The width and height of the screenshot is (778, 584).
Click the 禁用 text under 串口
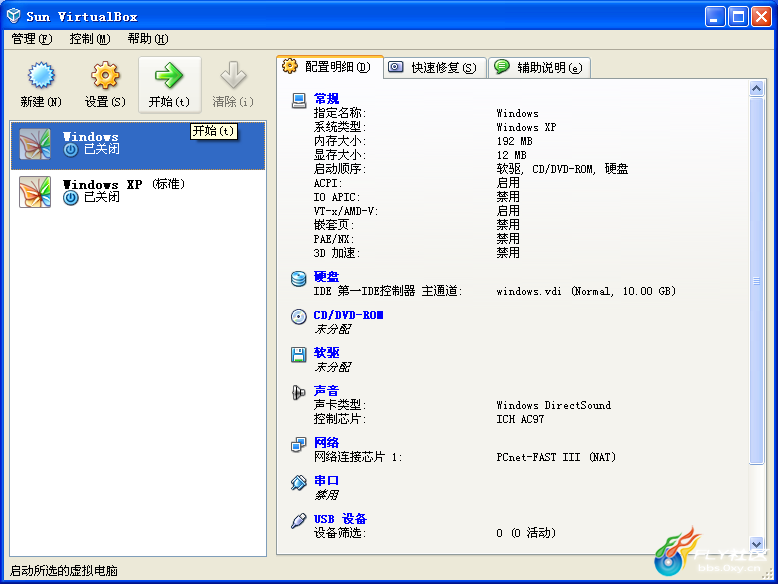pyautogui.click(x=326, y=495)
